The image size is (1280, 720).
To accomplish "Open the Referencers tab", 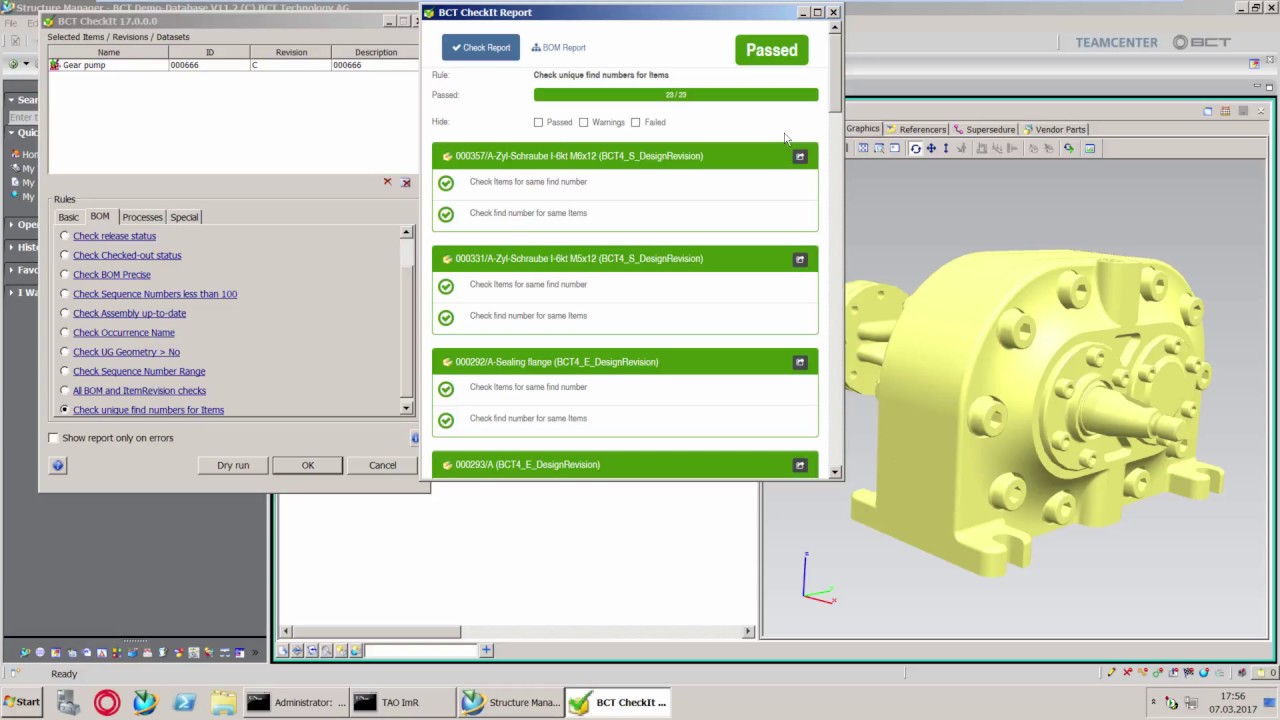I will [x=916, y=129].
